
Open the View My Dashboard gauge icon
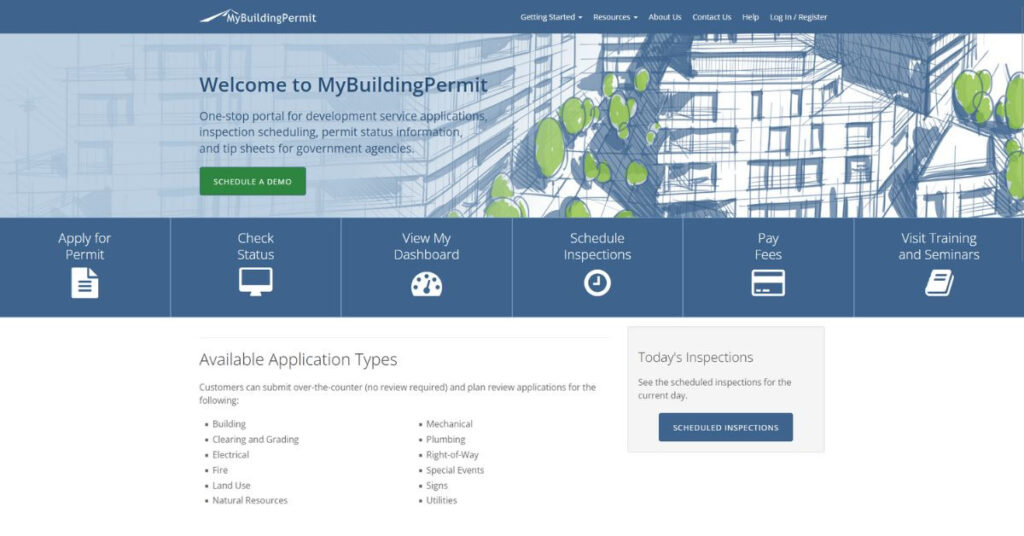pos(426,283)
